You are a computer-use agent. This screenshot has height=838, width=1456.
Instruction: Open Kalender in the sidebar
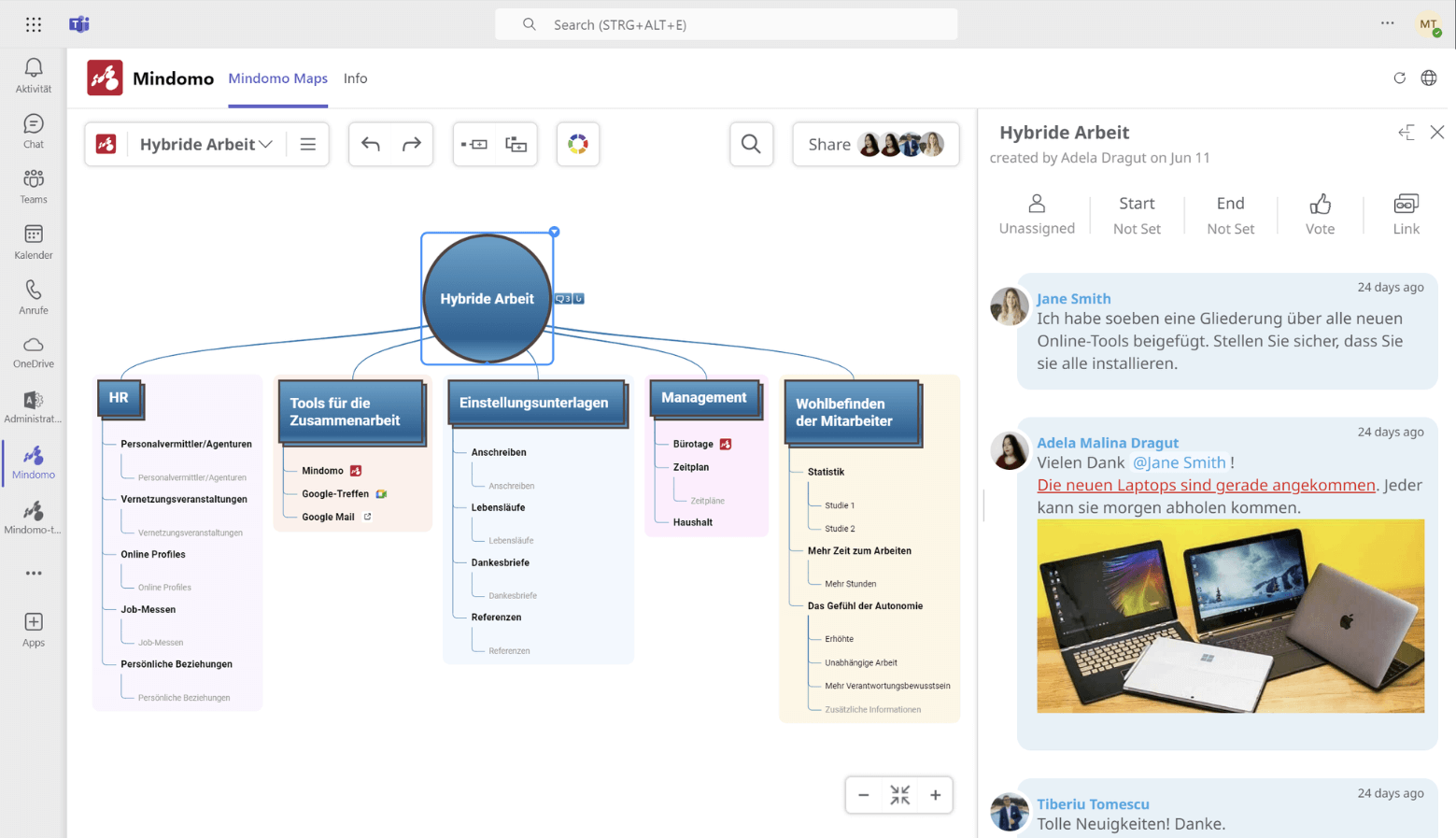pos(34,242)
